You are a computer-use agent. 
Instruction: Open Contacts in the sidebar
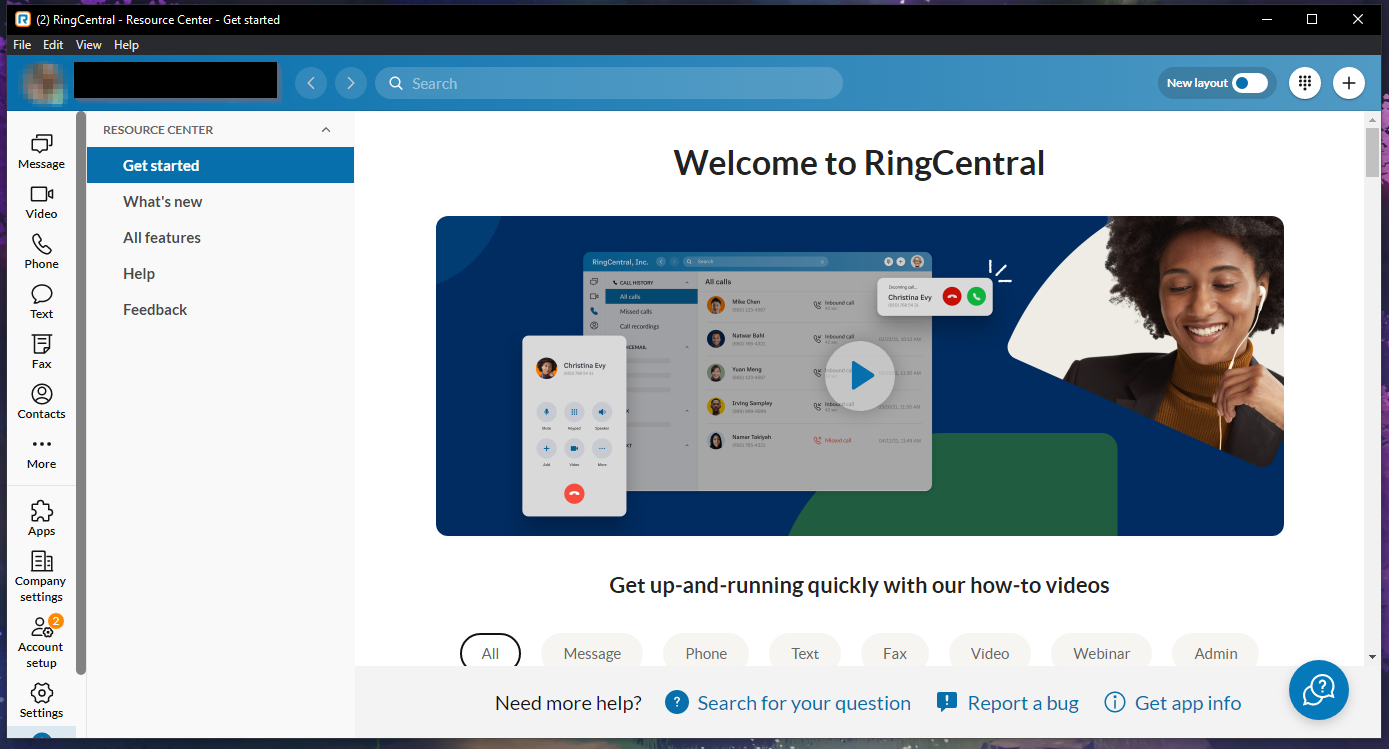[41, 402]
